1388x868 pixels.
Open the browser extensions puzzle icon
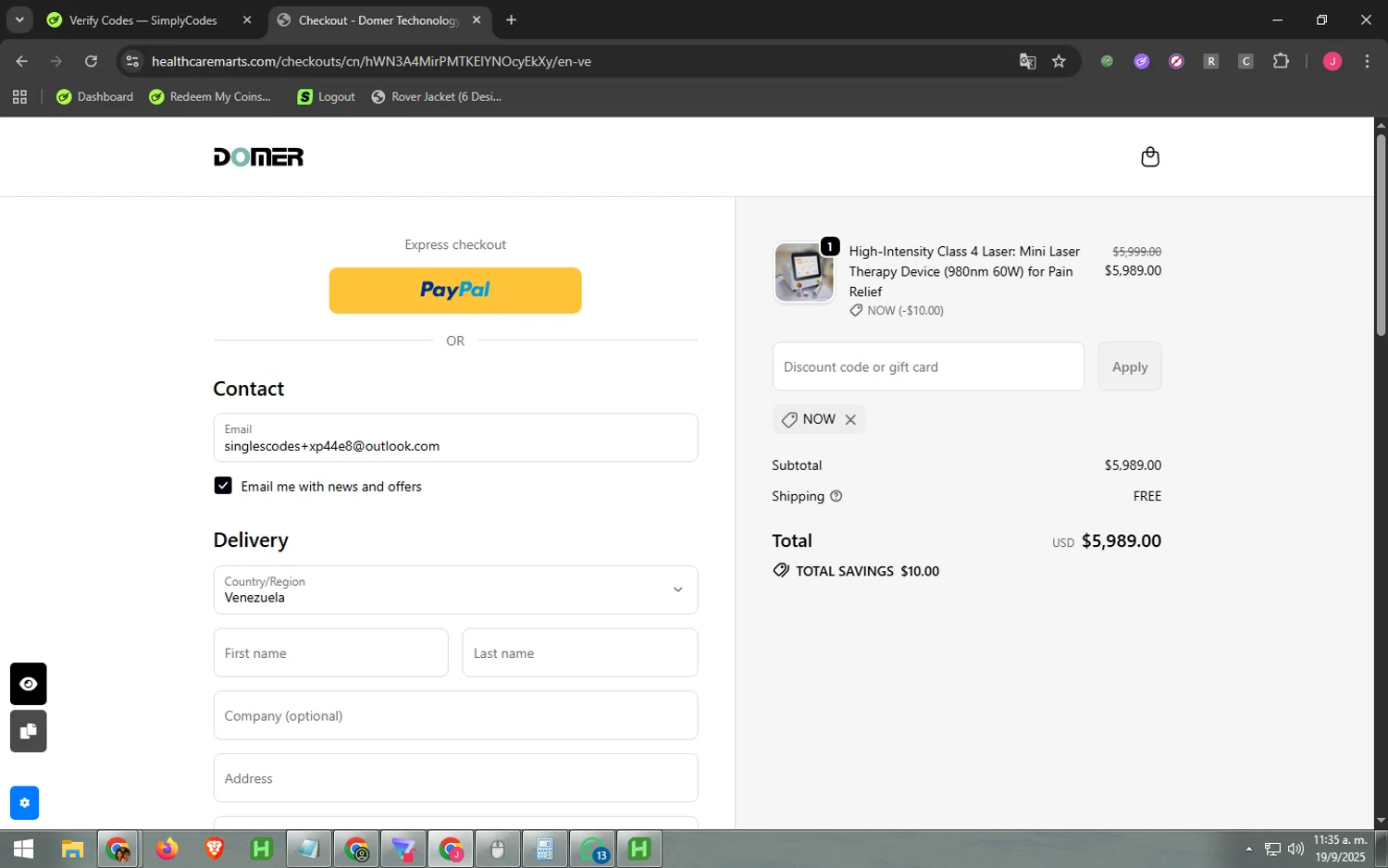click(x=1281, y=61)
